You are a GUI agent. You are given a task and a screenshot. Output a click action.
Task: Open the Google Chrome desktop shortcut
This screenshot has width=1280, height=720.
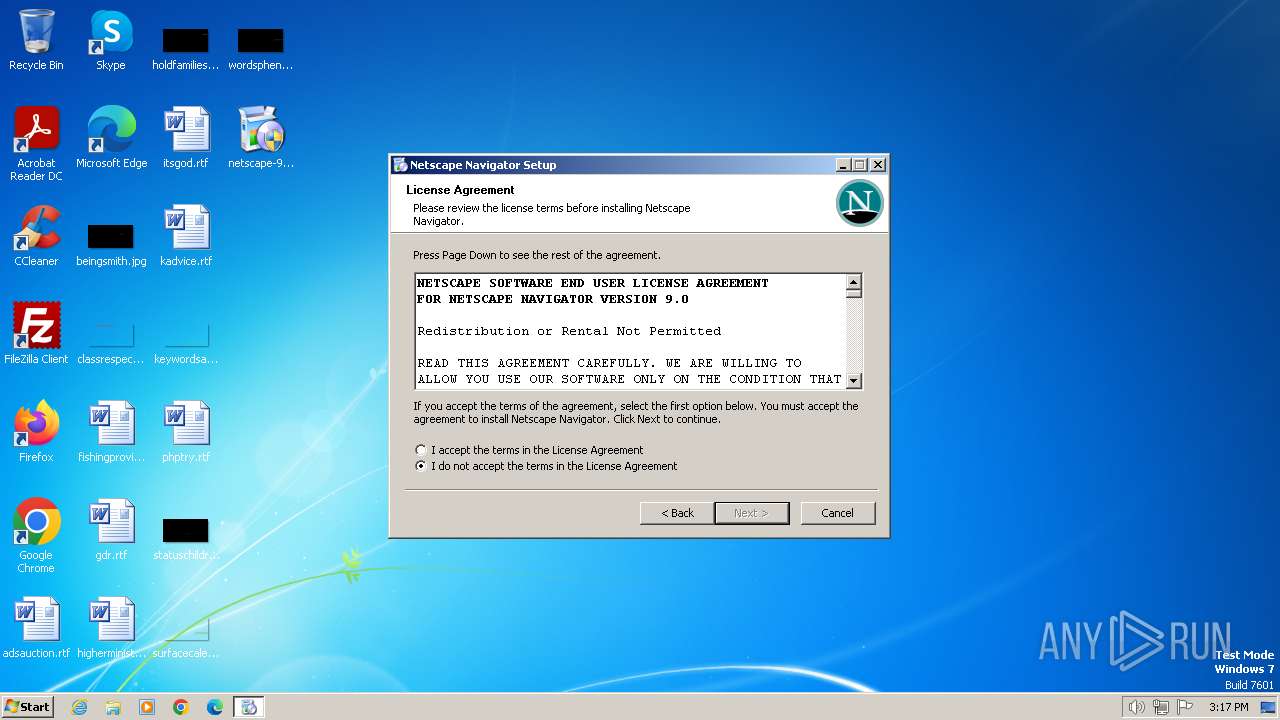36,536
